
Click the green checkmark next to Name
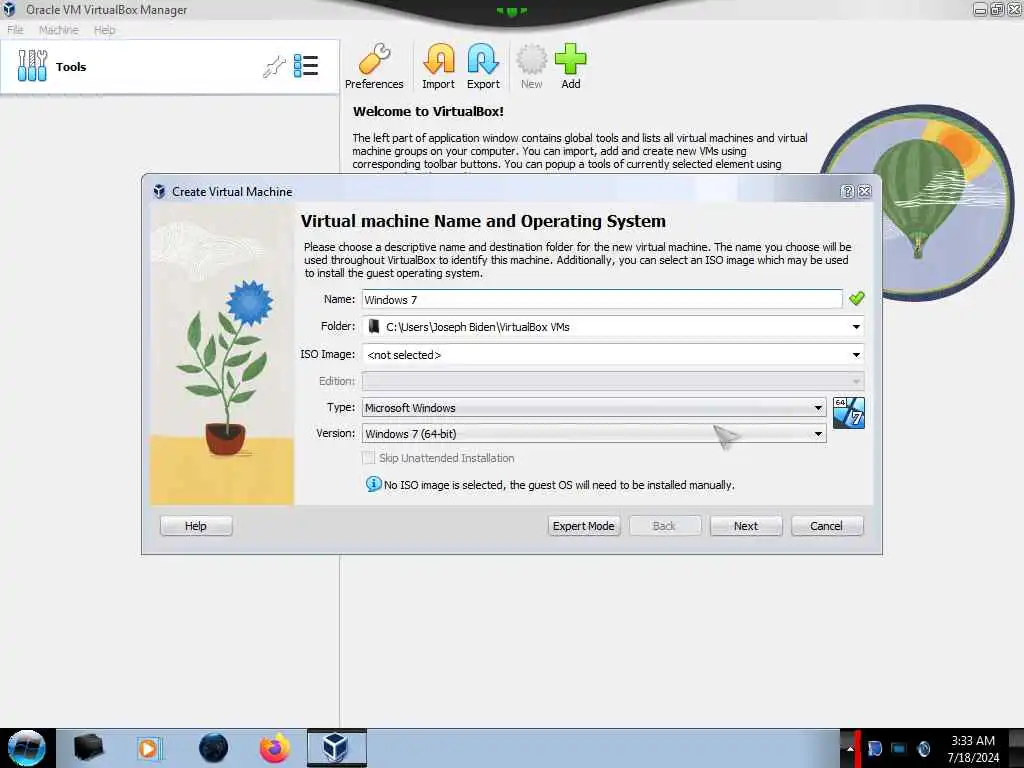857,298
